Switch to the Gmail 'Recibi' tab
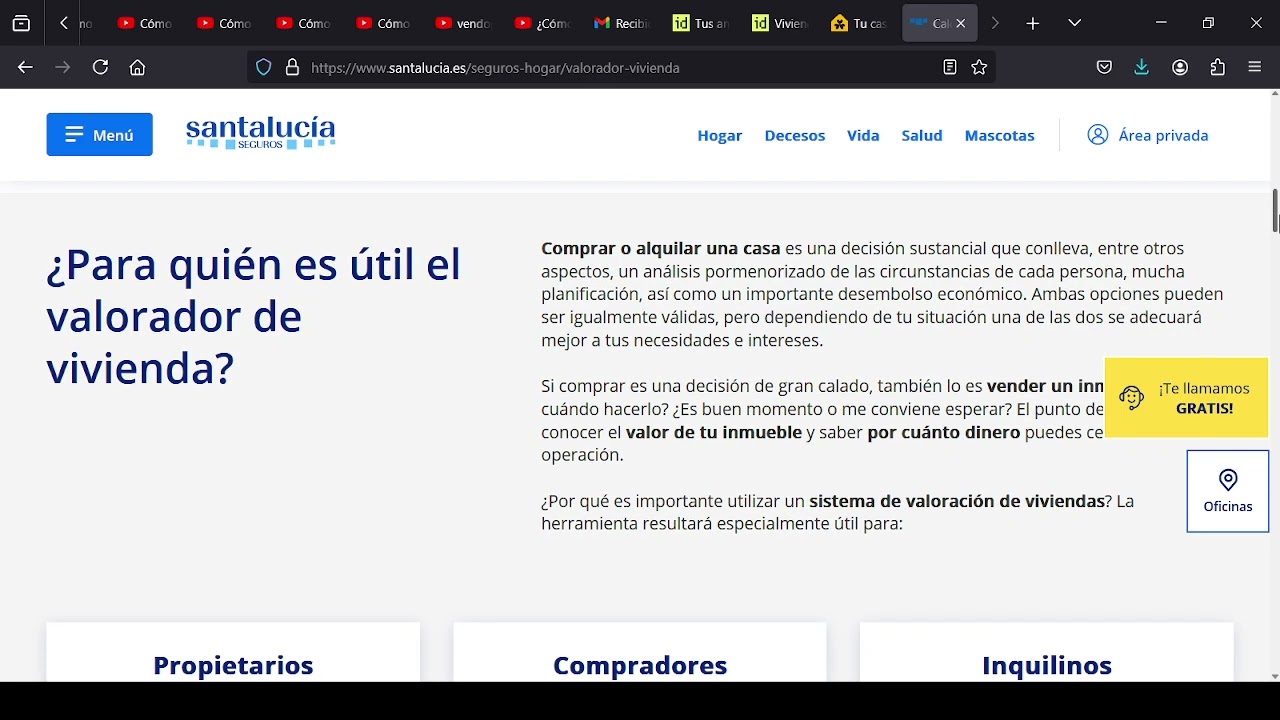The width and height of the screenshot is (1280, 720). tap(620, 23)
